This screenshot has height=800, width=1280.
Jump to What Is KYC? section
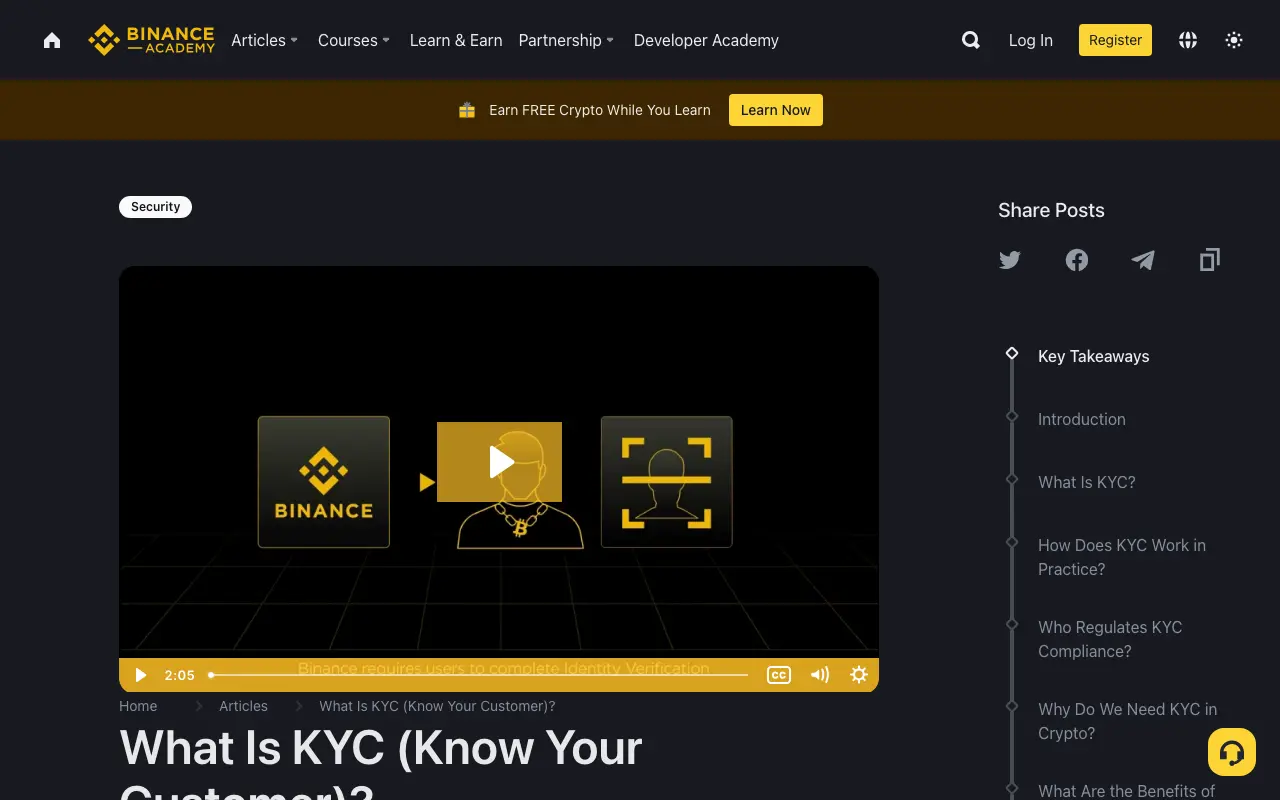click(1087, 482)
